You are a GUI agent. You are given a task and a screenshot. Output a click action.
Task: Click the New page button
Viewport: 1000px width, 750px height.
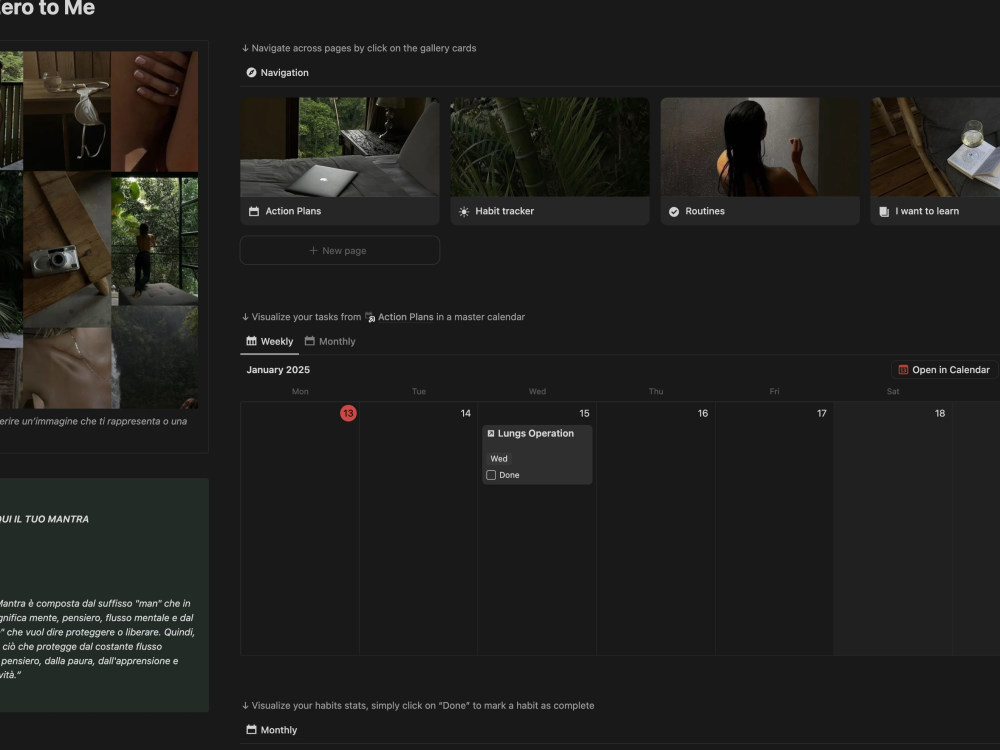(x=339, y=251)
